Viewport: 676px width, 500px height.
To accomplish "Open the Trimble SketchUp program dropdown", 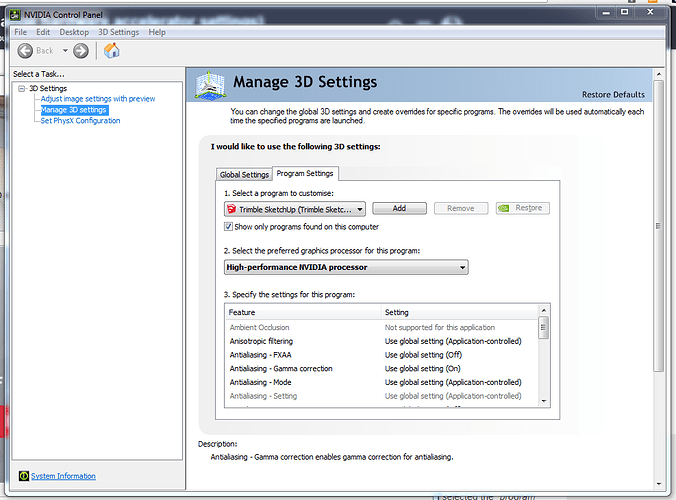I will click(x=295, y=209).
